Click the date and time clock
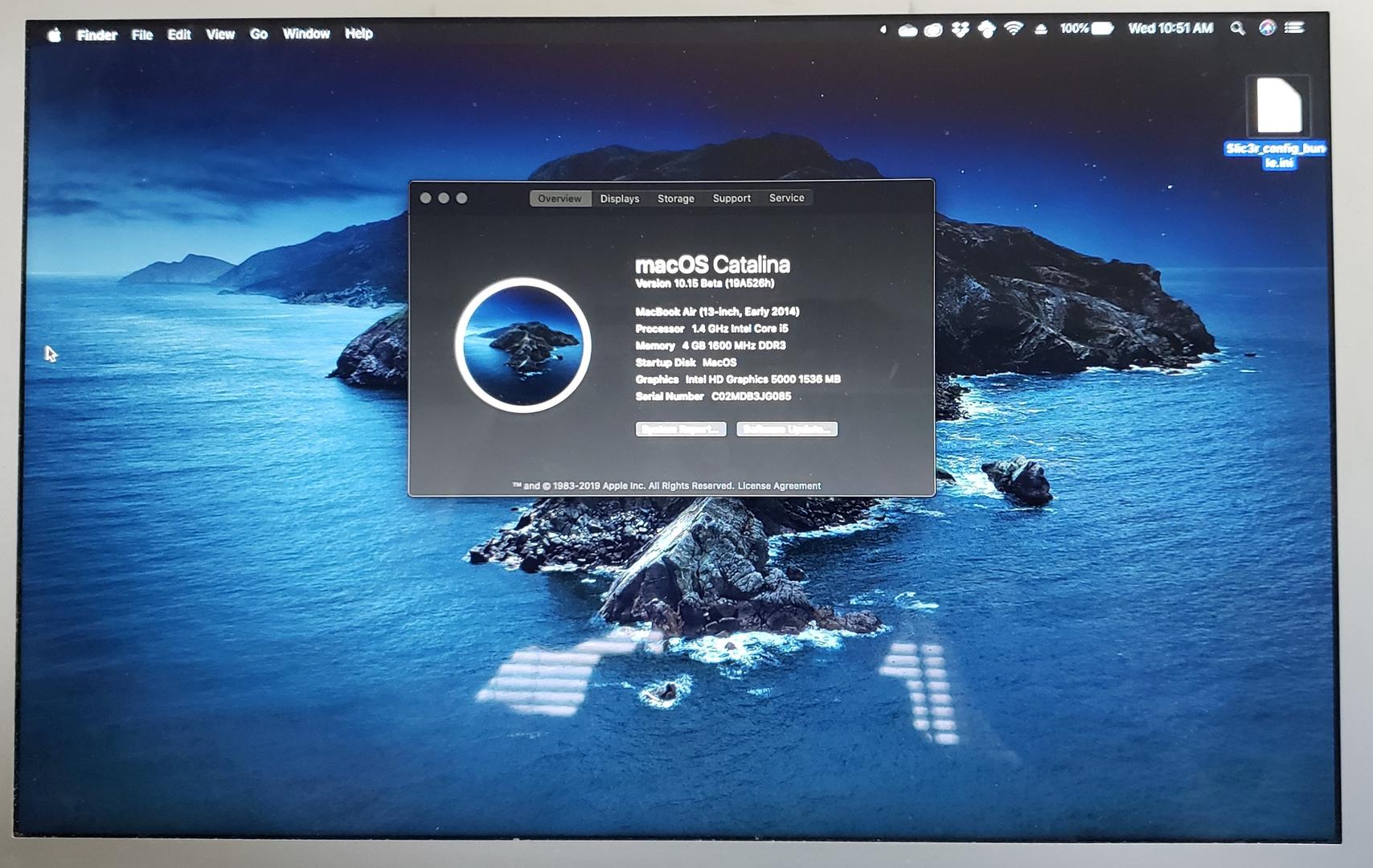The width and height of the screenshot is (1373, 868). (x=1170, y=28)
